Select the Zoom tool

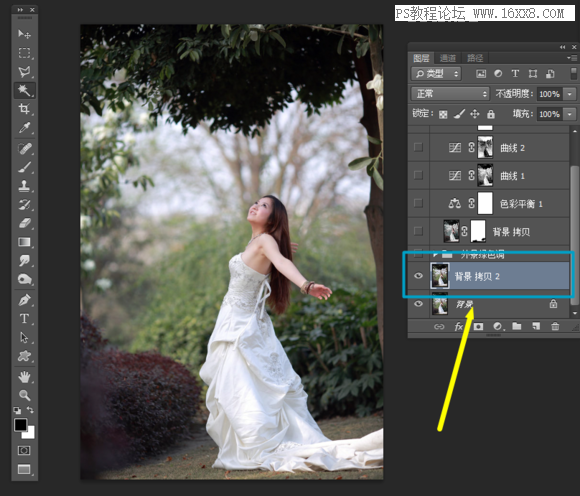[24, 395]
